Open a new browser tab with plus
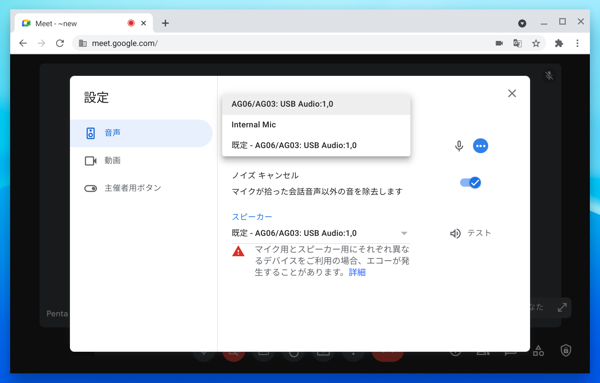Image resolution: width=600 pixels, height=383 pixels. tap(165, 23)
